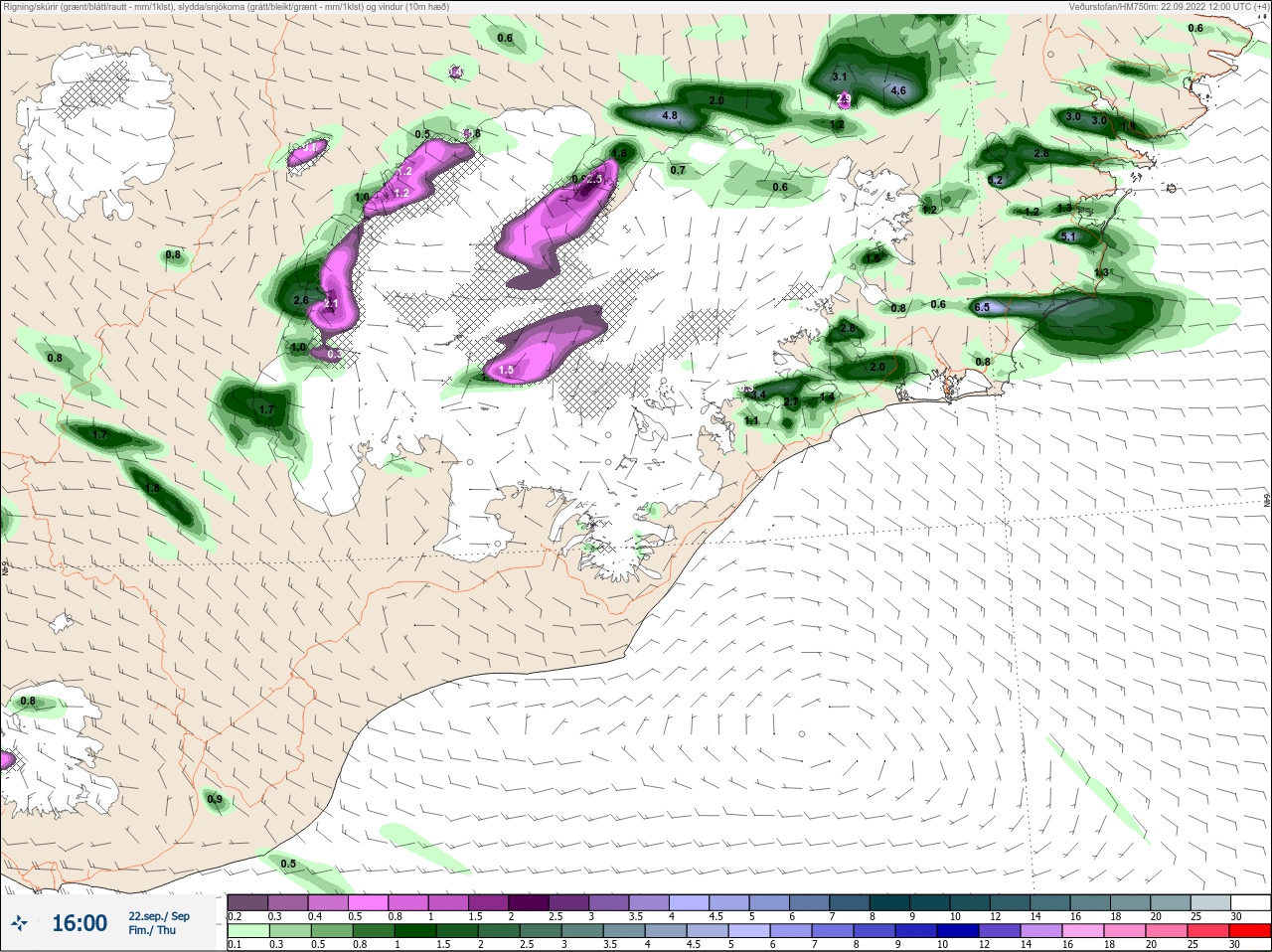
Task: Click the 6.5 precipitation value on map
Action: coord(983,307)
